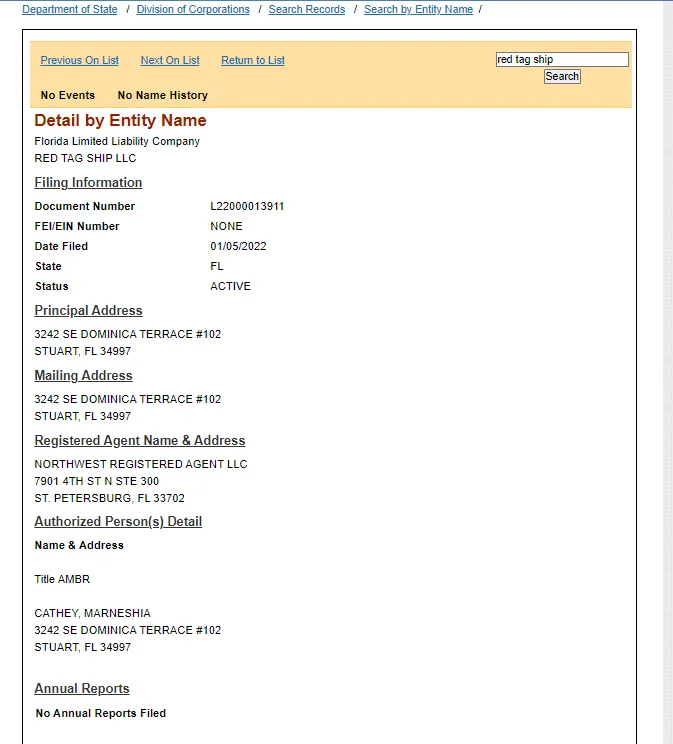Image resolution: width=673 pixels, height=744 pixels.
Task: Select the State value FL
Action: pyautogui.click(x=217, y=266)
